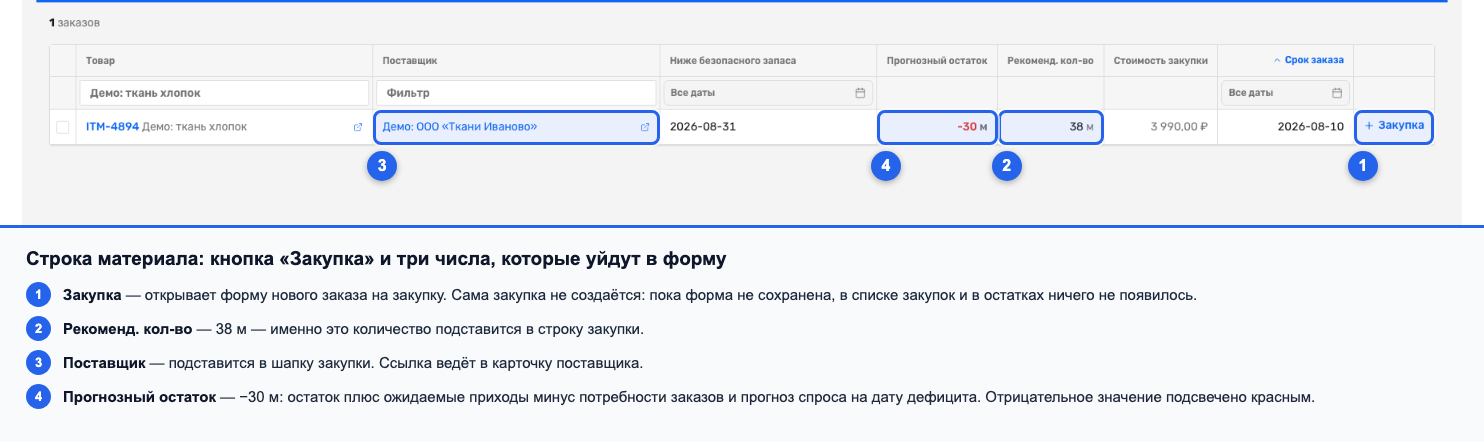Select the order date cell 2026-08-10
This screenshot has width=1484, height=442.
pos(1286,127)
